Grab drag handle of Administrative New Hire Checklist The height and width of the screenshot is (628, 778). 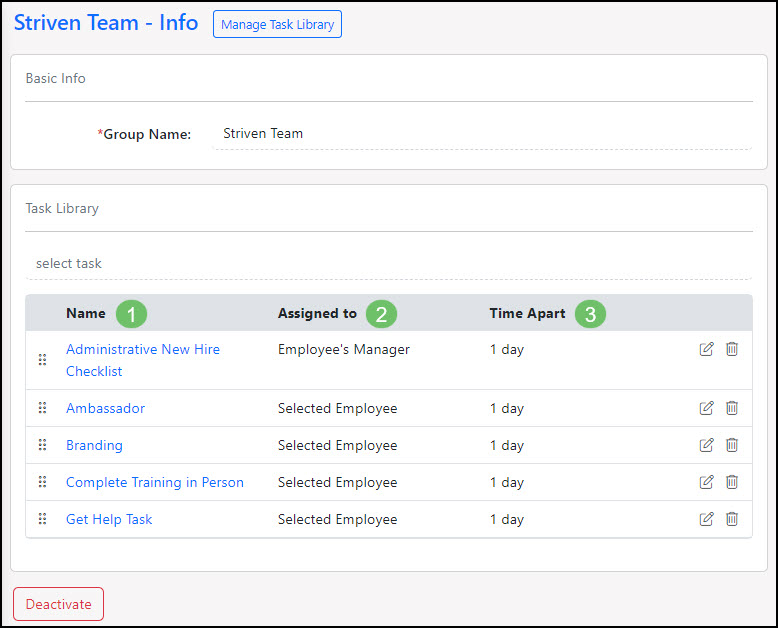[43, 360]
